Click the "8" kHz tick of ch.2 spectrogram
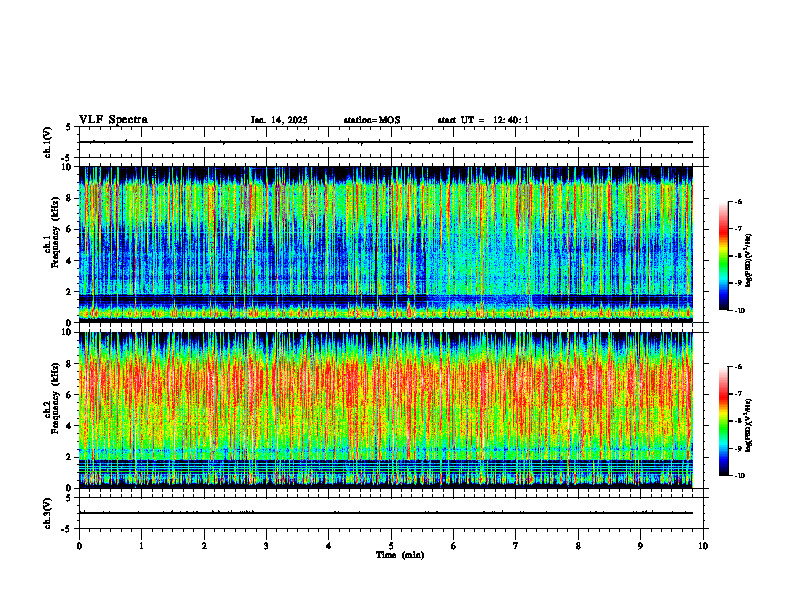Viewport: 792px width, 612px height. coord(70,364)
